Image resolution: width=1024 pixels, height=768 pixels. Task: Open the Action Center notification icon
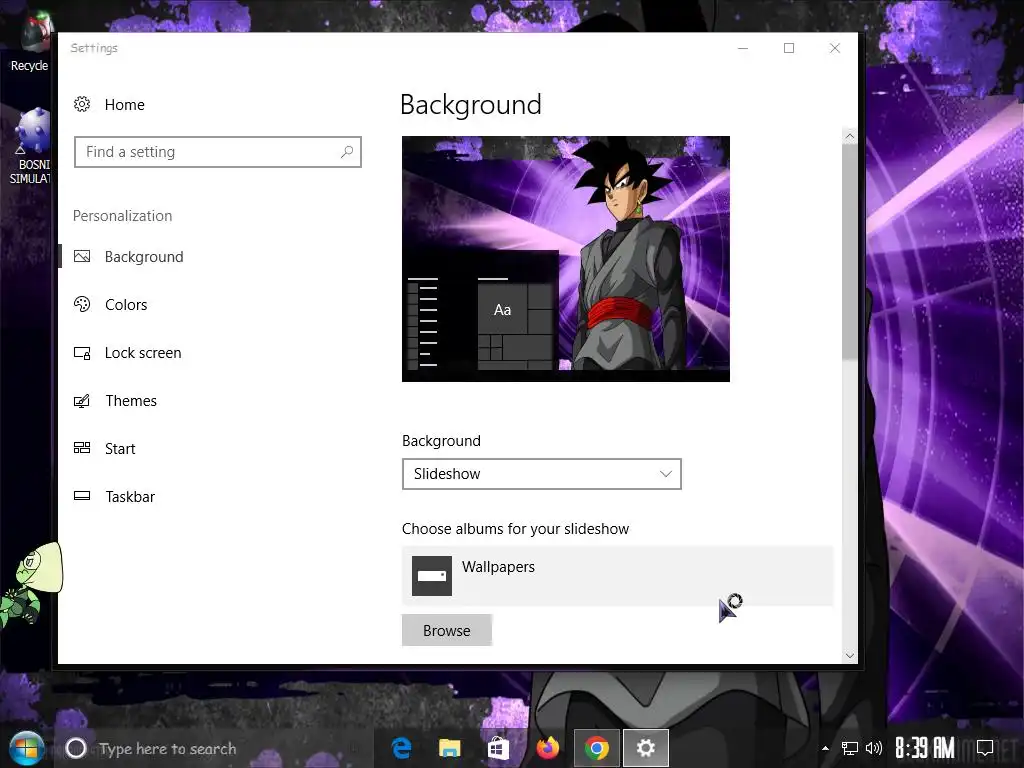tap(985, 748)
